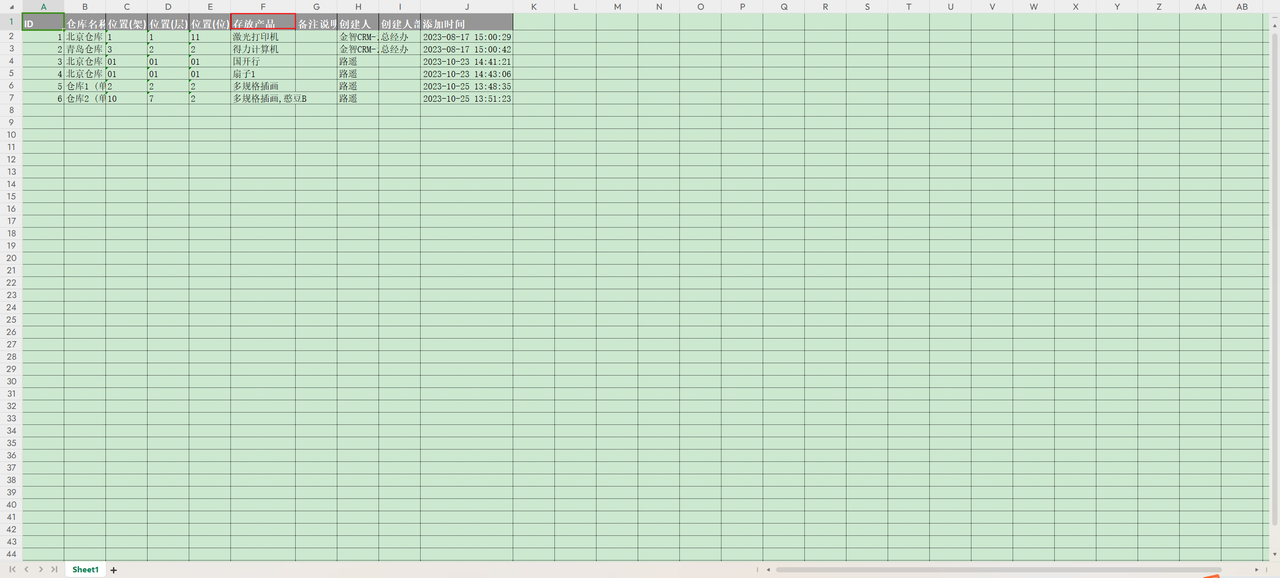The width and height of the screenshot is (1280, 578).
Task: Jump to the first sheet with the navigation arrow
Action: tap(12, 569)
